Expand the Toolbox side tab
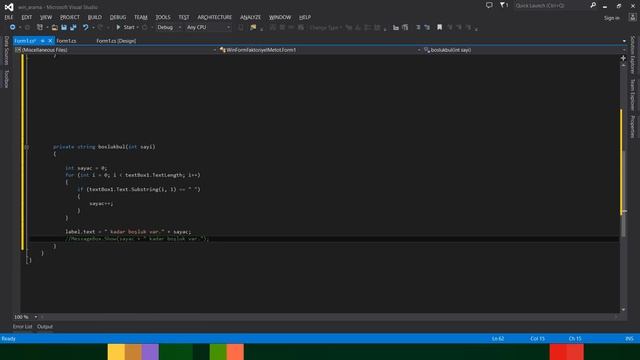The image size is (640, 360). [6, 78]
